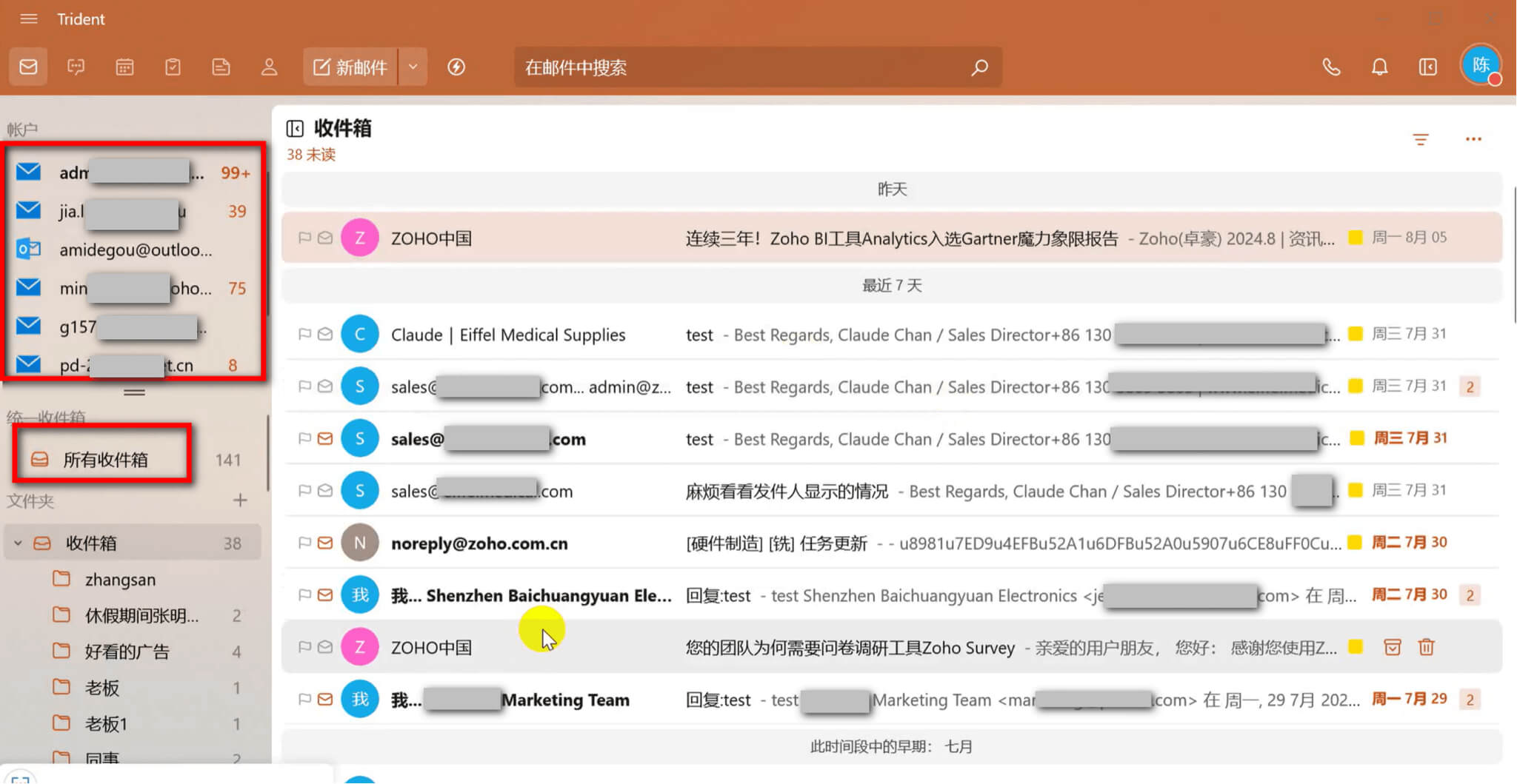Click the 在邮件中搜索 search field
1517x784 pixels.
point(741,67)
